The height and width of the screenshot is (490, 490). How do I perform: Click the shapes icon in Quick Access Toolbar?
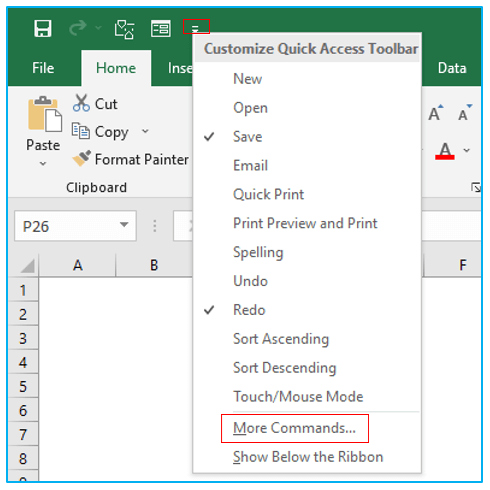click(x=124, y=29)
